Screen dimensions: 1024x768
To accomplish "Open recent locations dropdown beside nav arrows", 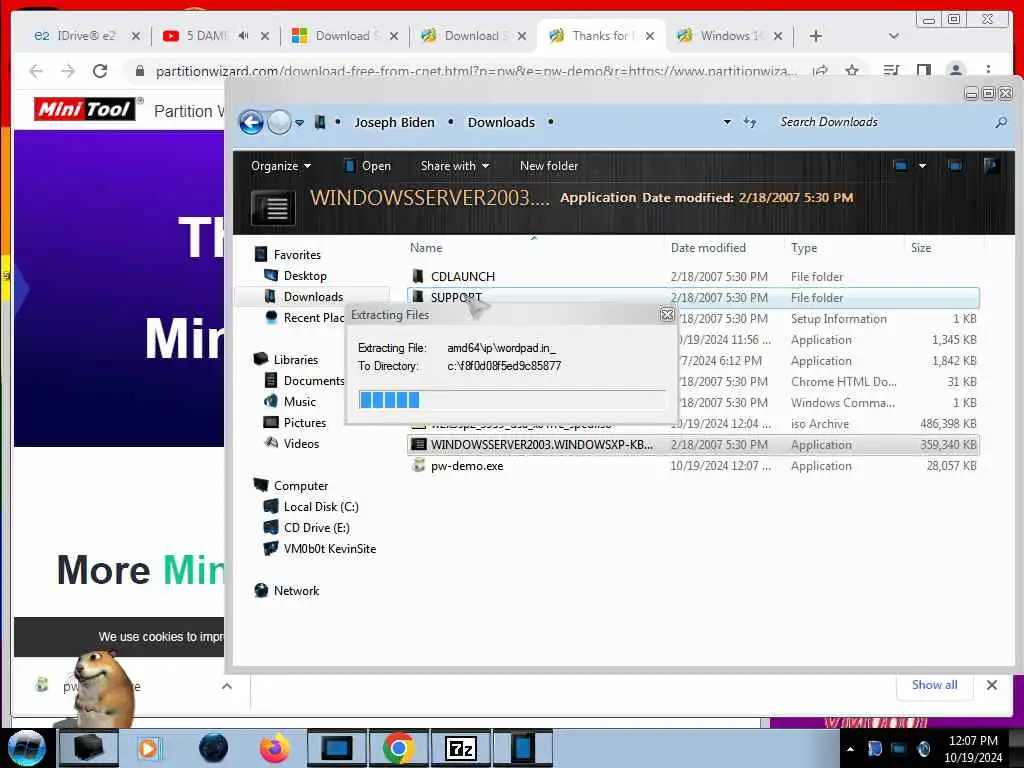I will pos(299,123).
